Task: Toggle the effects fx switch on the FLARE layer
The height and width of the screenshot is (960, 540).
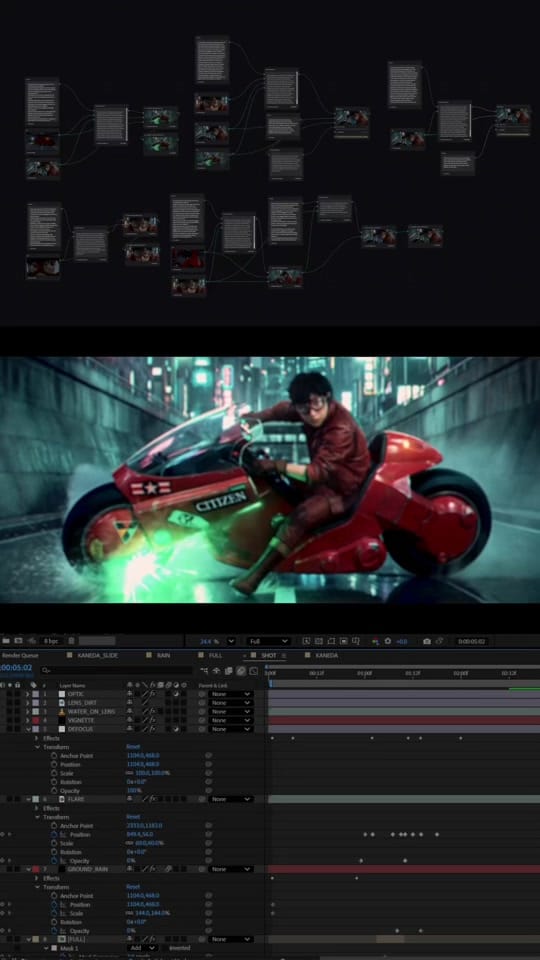Action: (154, 799)
